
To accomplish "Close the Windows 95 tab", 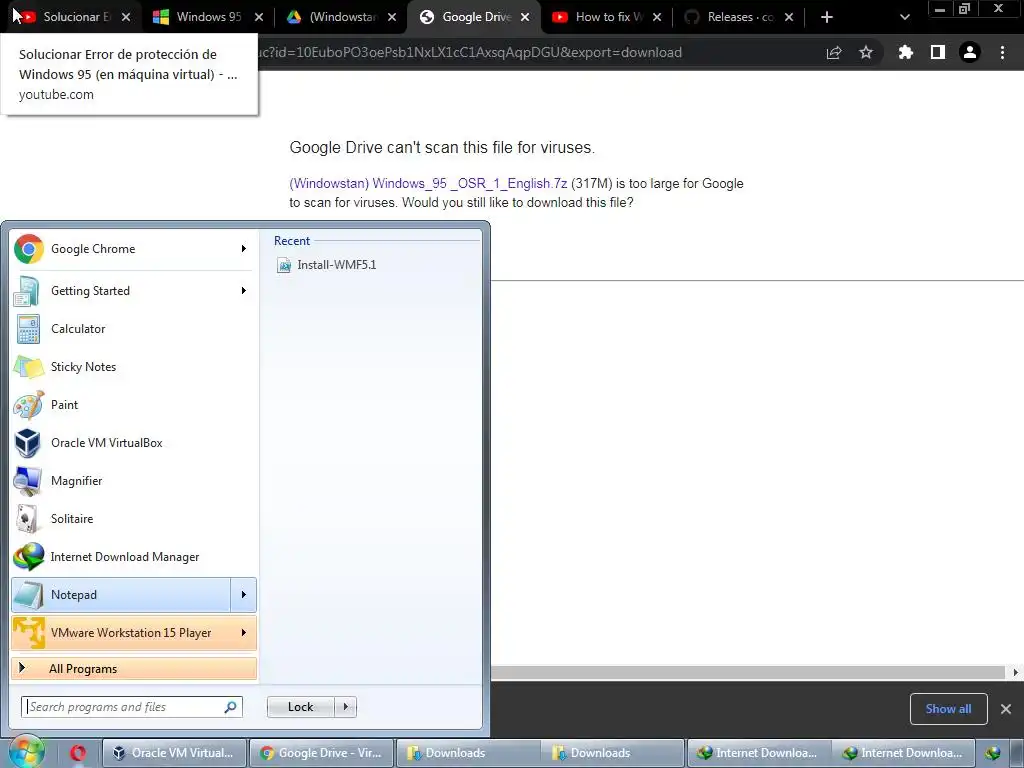I will pyautogui.click(x=259, y=18).
